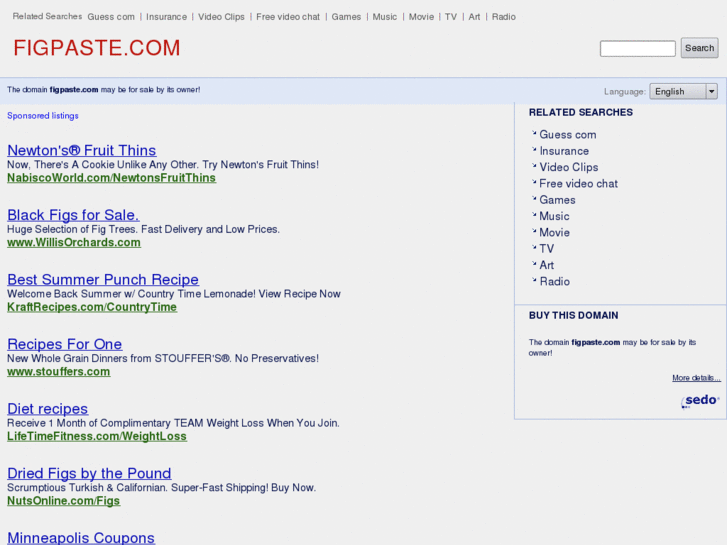
Task: Click arrow bullet icon beside sidebar Insurance
Action: tap(534, 149)
